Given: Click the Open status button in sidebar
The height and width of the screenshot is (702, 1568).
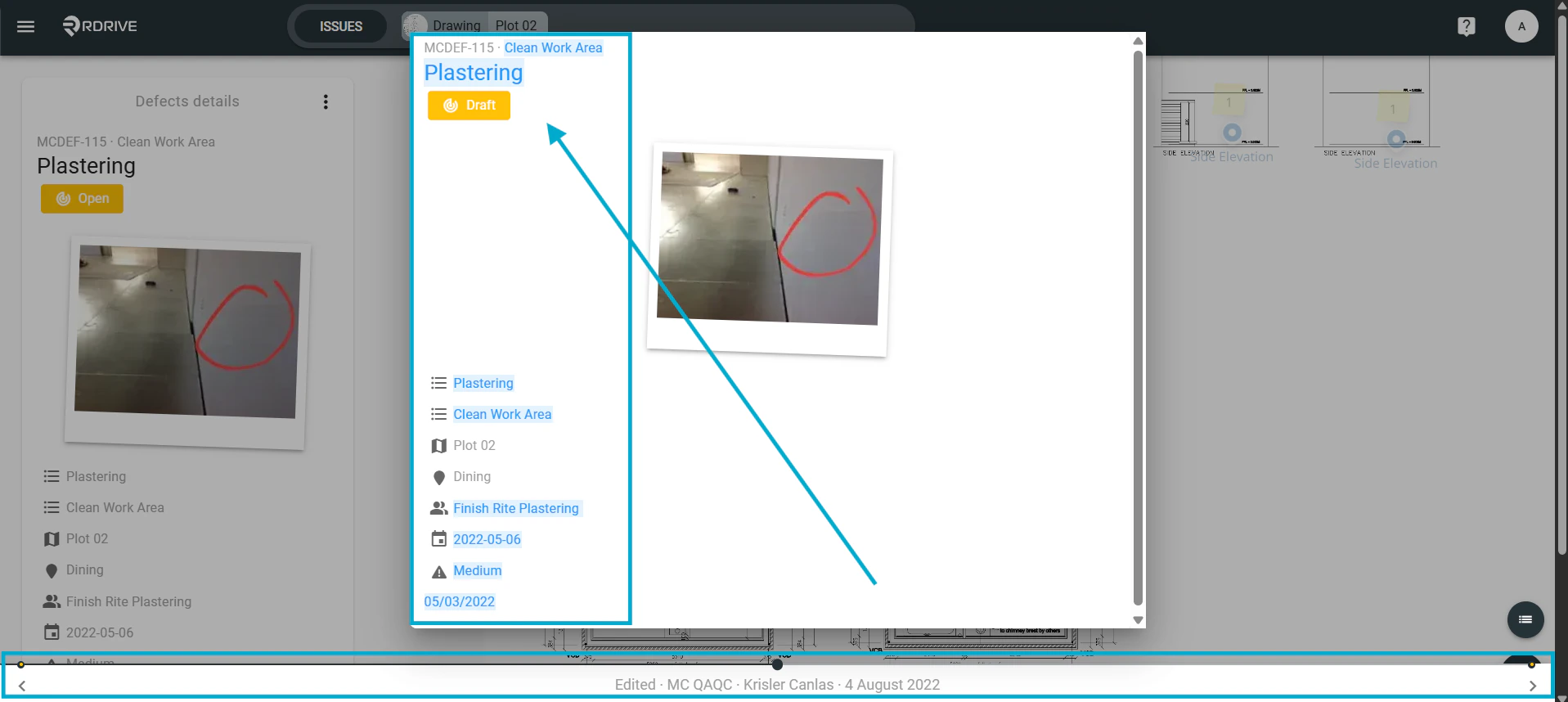Looking at the screenshot, I should tap(82, 199).
